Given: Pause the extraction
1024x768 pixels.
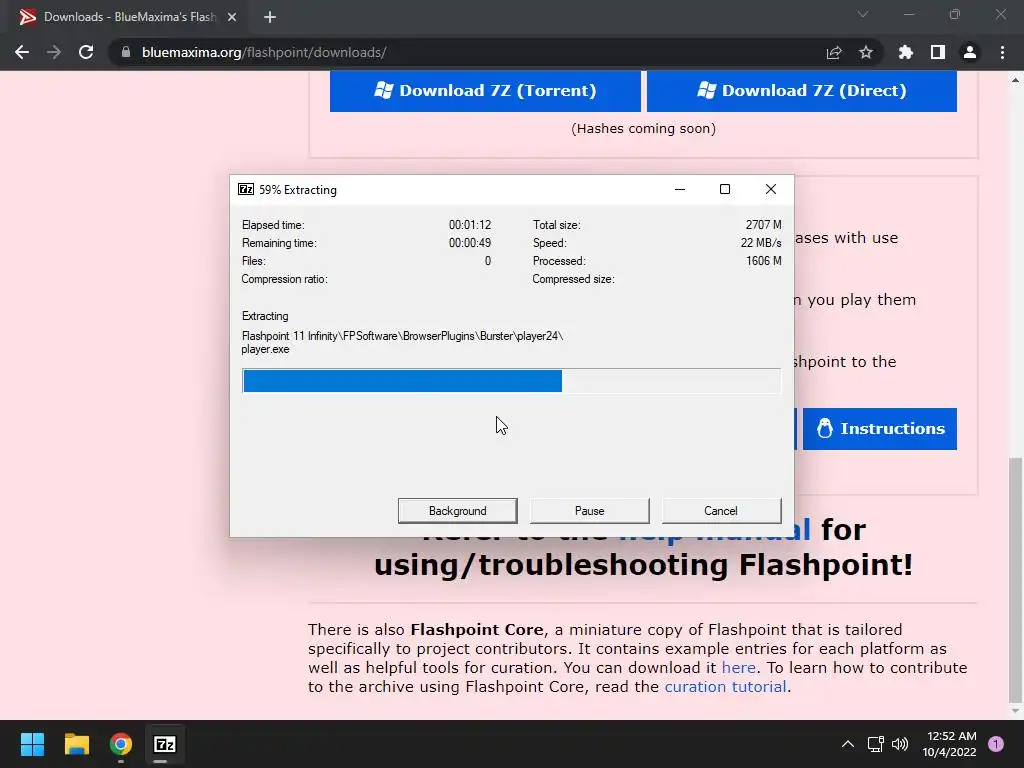Looking at the screenshot, I should click(590, 511).
